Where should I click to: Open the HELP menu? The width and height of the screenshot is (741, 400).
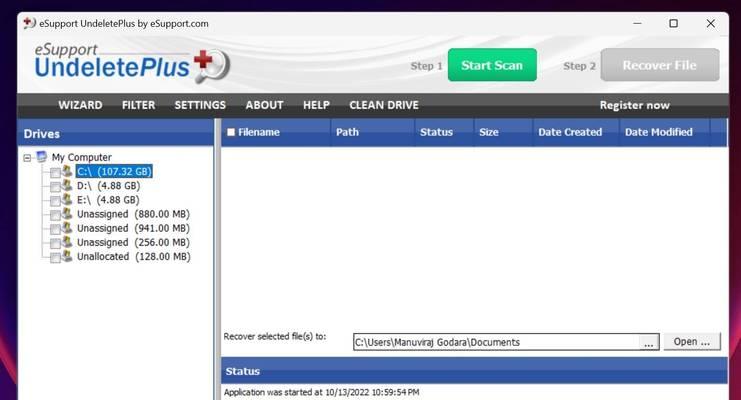316,105
